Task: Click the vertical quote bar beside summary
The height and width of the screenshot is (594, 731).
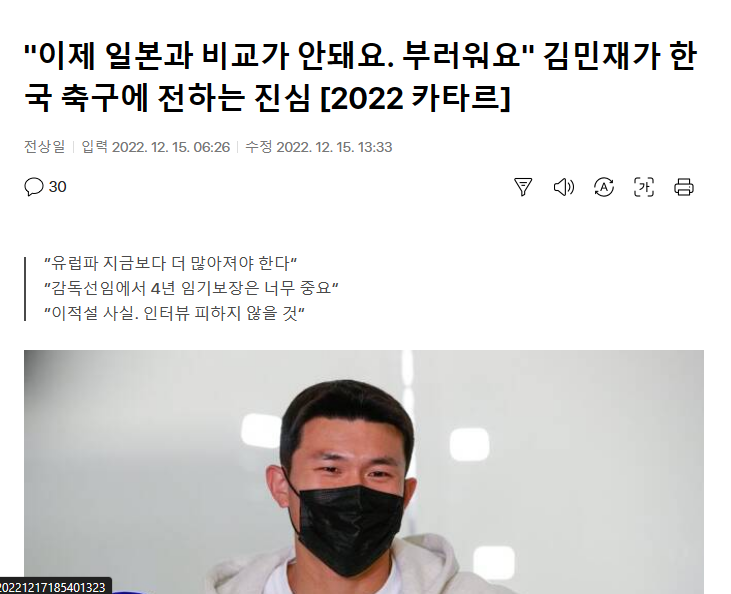Action: pos(25,289)
